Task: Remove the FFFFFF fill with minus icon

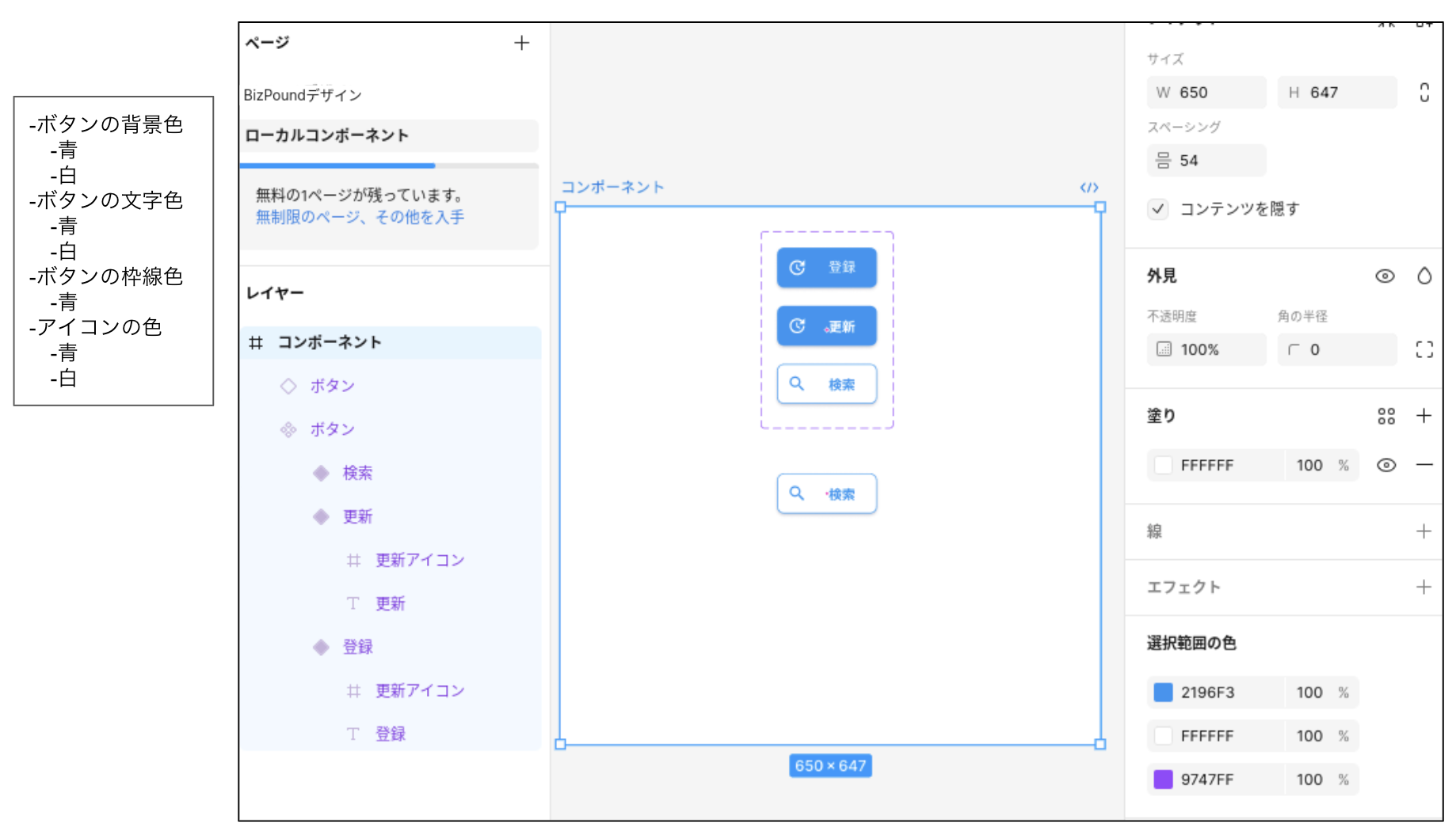Action: [1424, 465]
